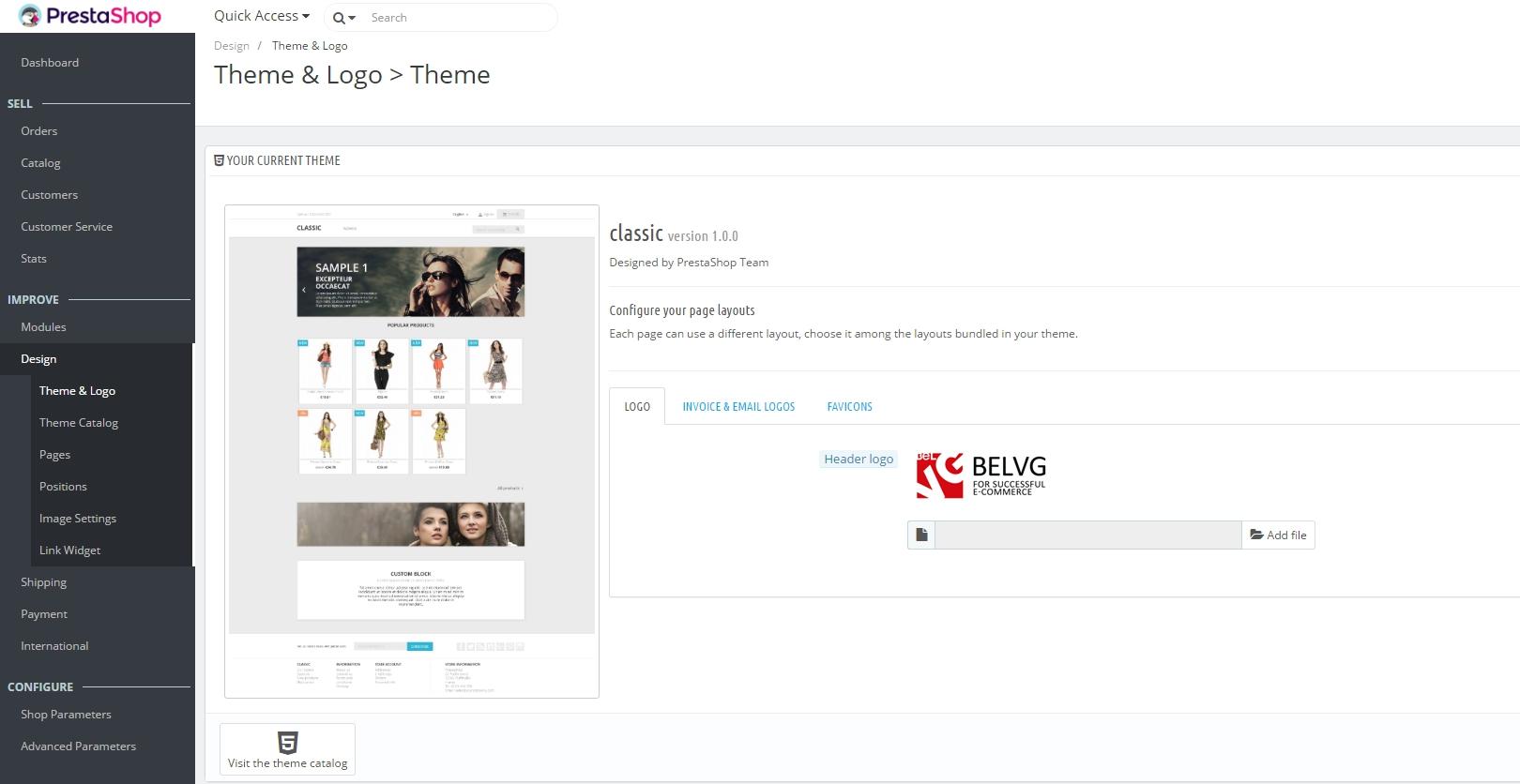The height and width of the screenshot is (784, 1520).
Task: Open Theme Catalog submenu item
Action: (x=79, y=423)
